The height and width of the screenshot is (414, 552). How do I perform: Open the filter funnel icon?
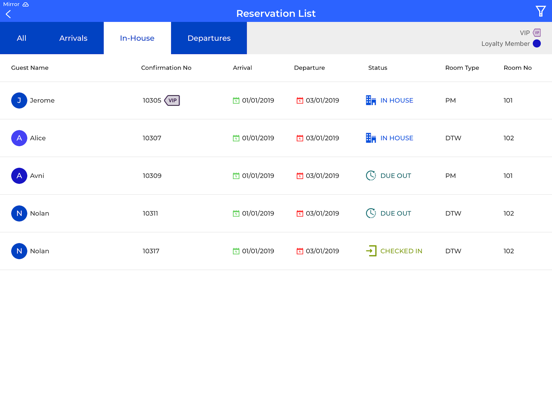(540, 11)
